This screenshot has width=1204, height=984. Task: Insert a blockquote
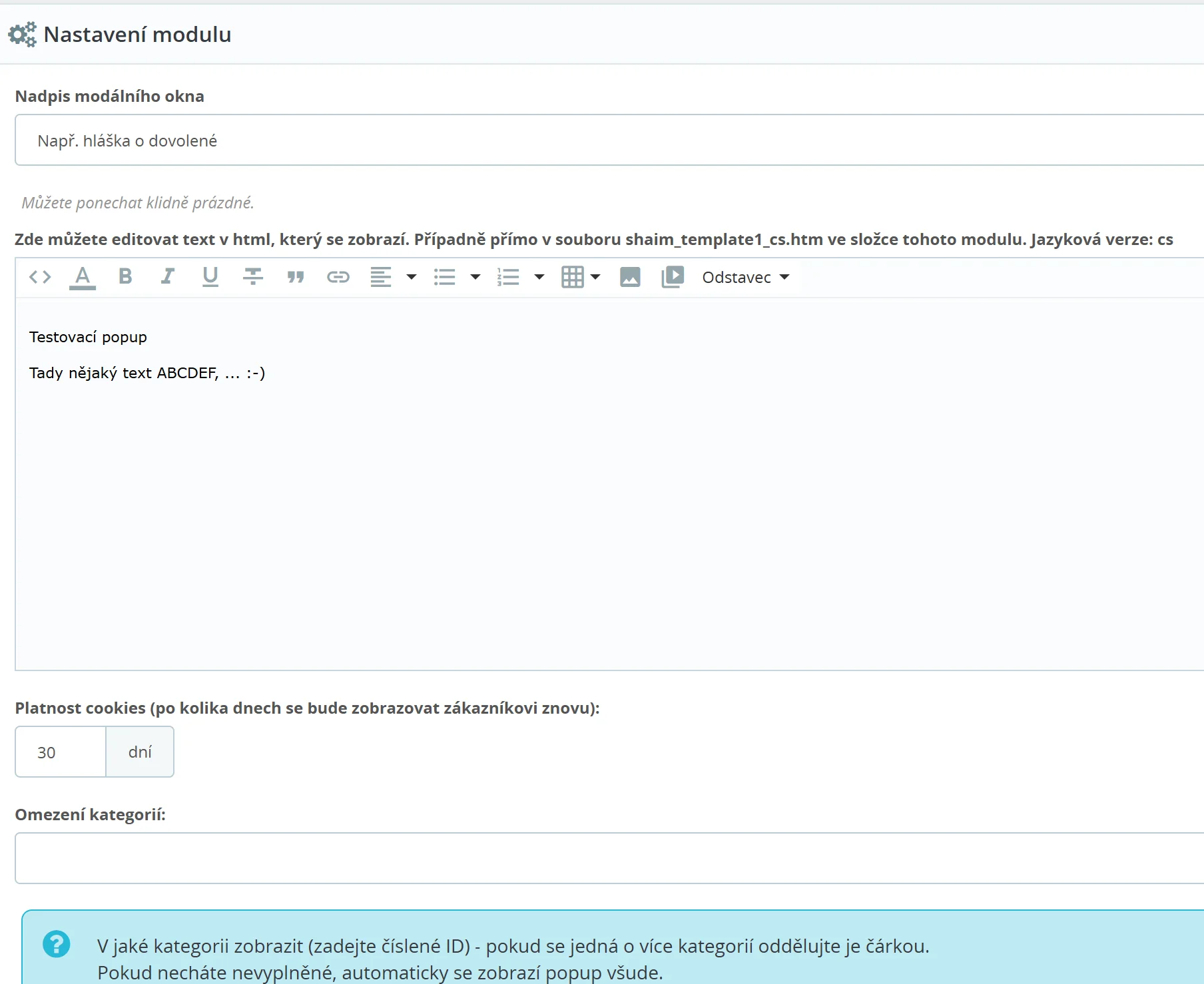point(296,277)
